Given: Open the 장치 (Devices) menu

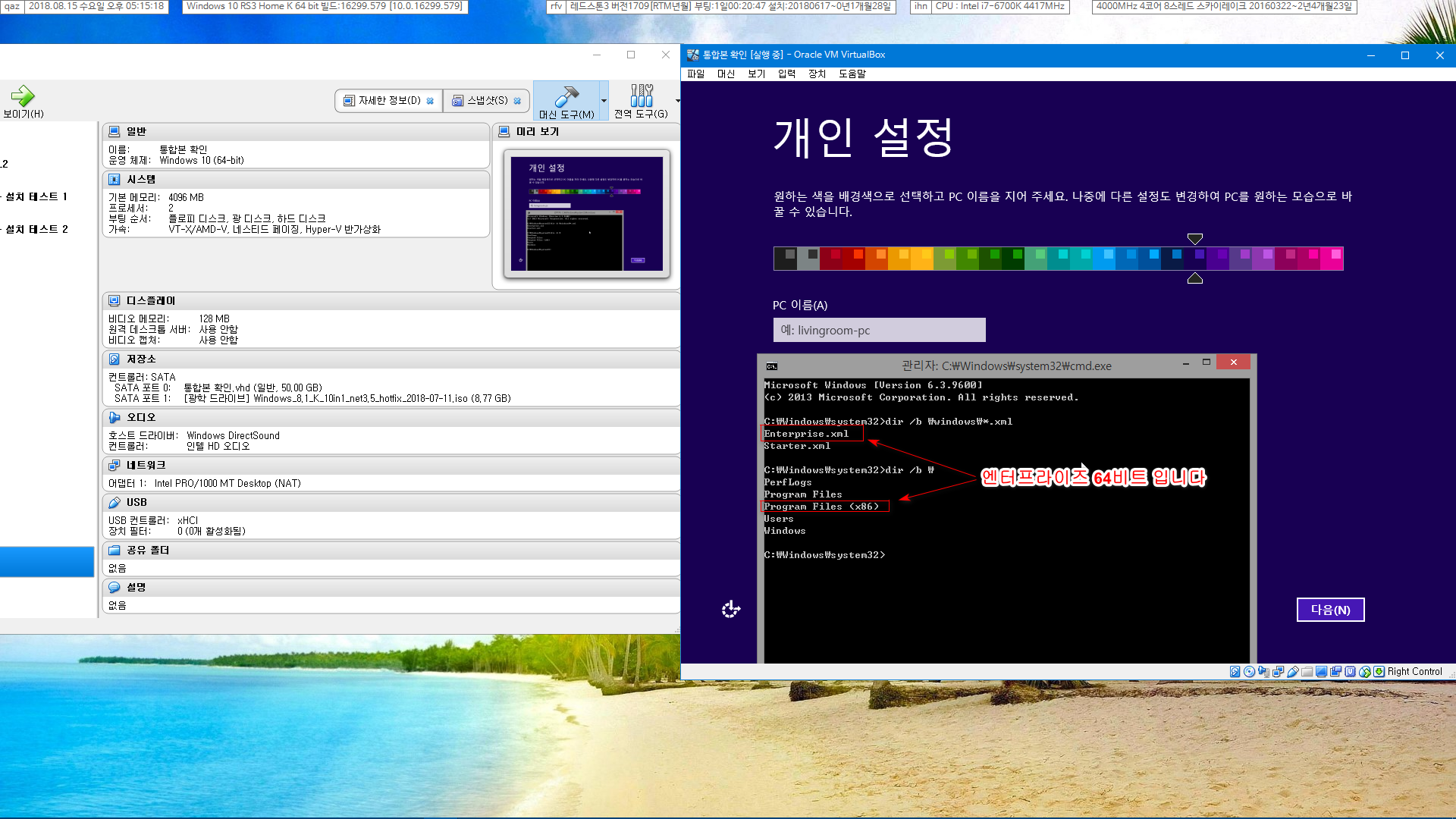Looking at the screenshot, I should tap(817, 74).
